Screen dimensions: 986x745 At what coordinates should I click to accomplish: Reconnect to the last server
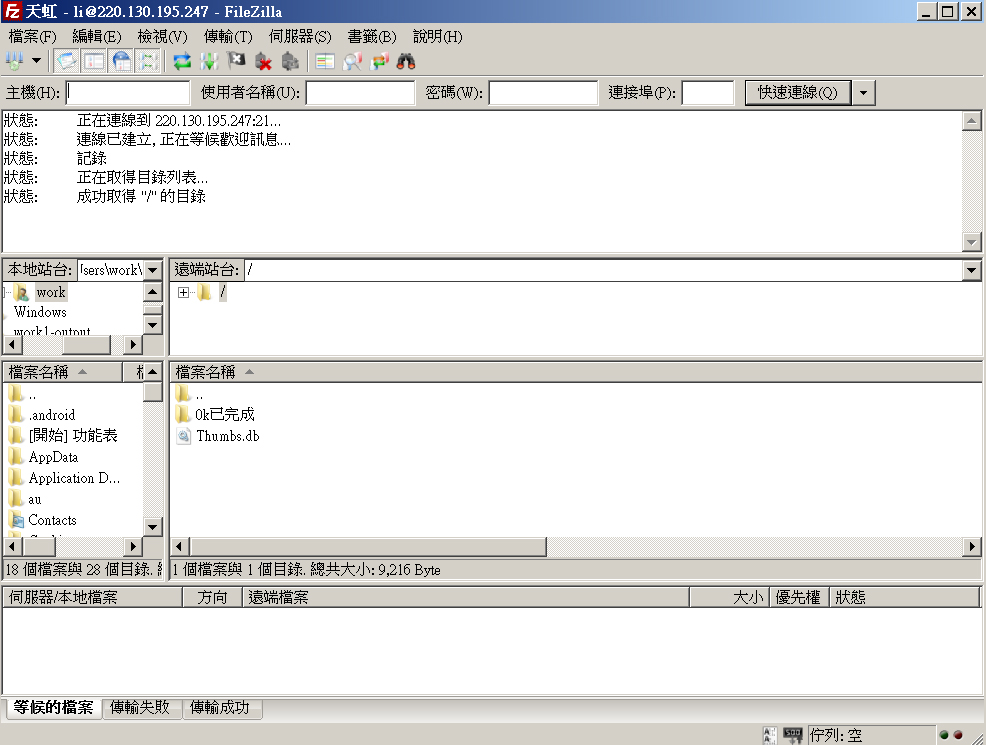coord(290,62)
